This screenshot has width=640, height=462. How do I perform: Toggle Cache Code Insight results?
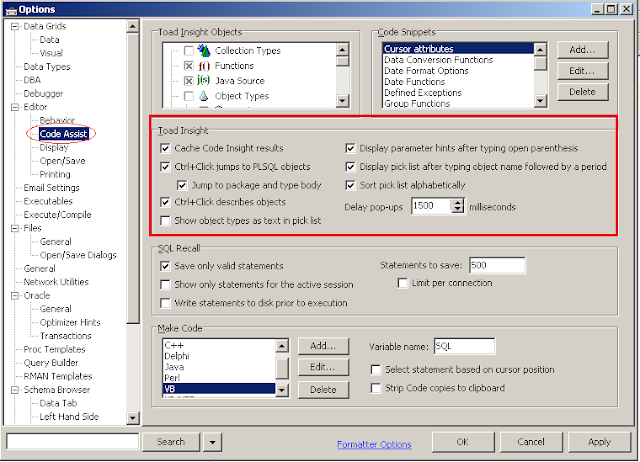(165, 148)
